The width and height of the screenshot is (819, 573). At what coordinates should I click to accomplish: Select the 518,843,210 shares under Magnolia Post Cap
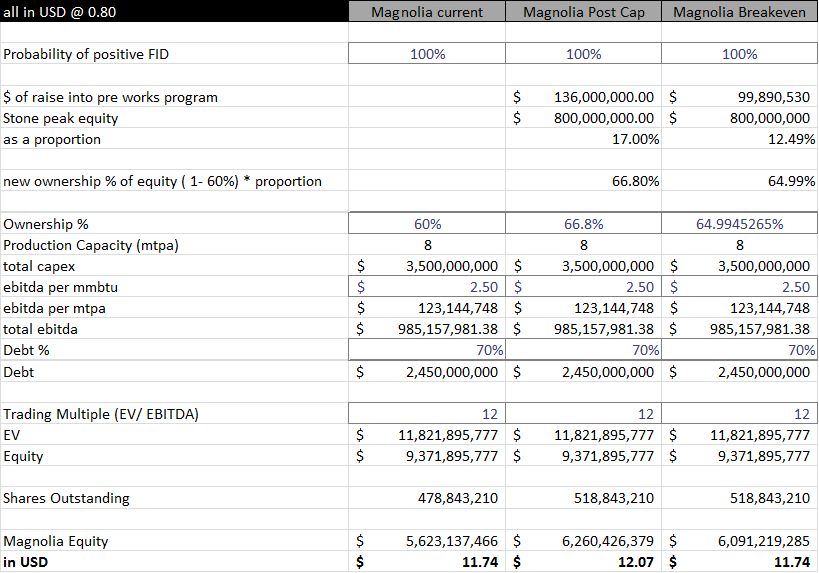pos(583,498)
